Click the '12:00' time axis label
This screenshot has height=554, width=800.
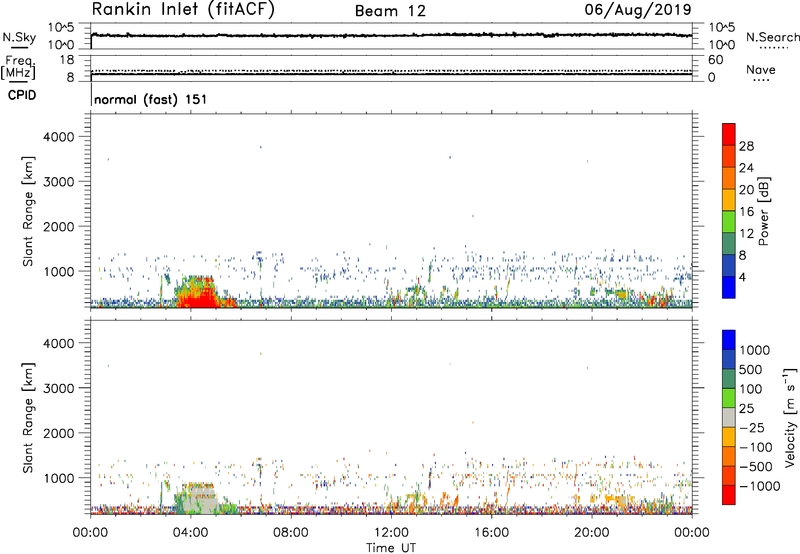[391, 533]
